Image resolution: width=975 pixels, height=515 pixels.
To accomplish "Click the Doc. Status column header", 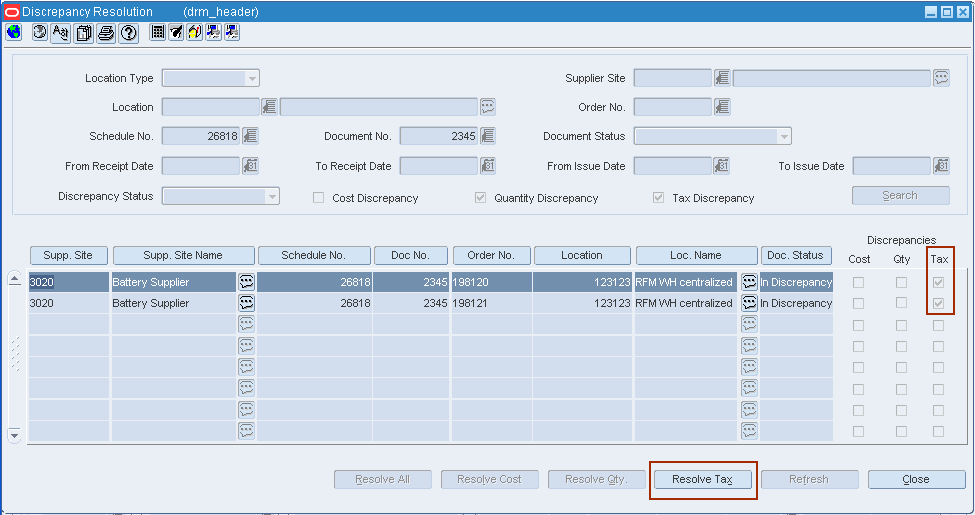I will [x=796, y=255].
